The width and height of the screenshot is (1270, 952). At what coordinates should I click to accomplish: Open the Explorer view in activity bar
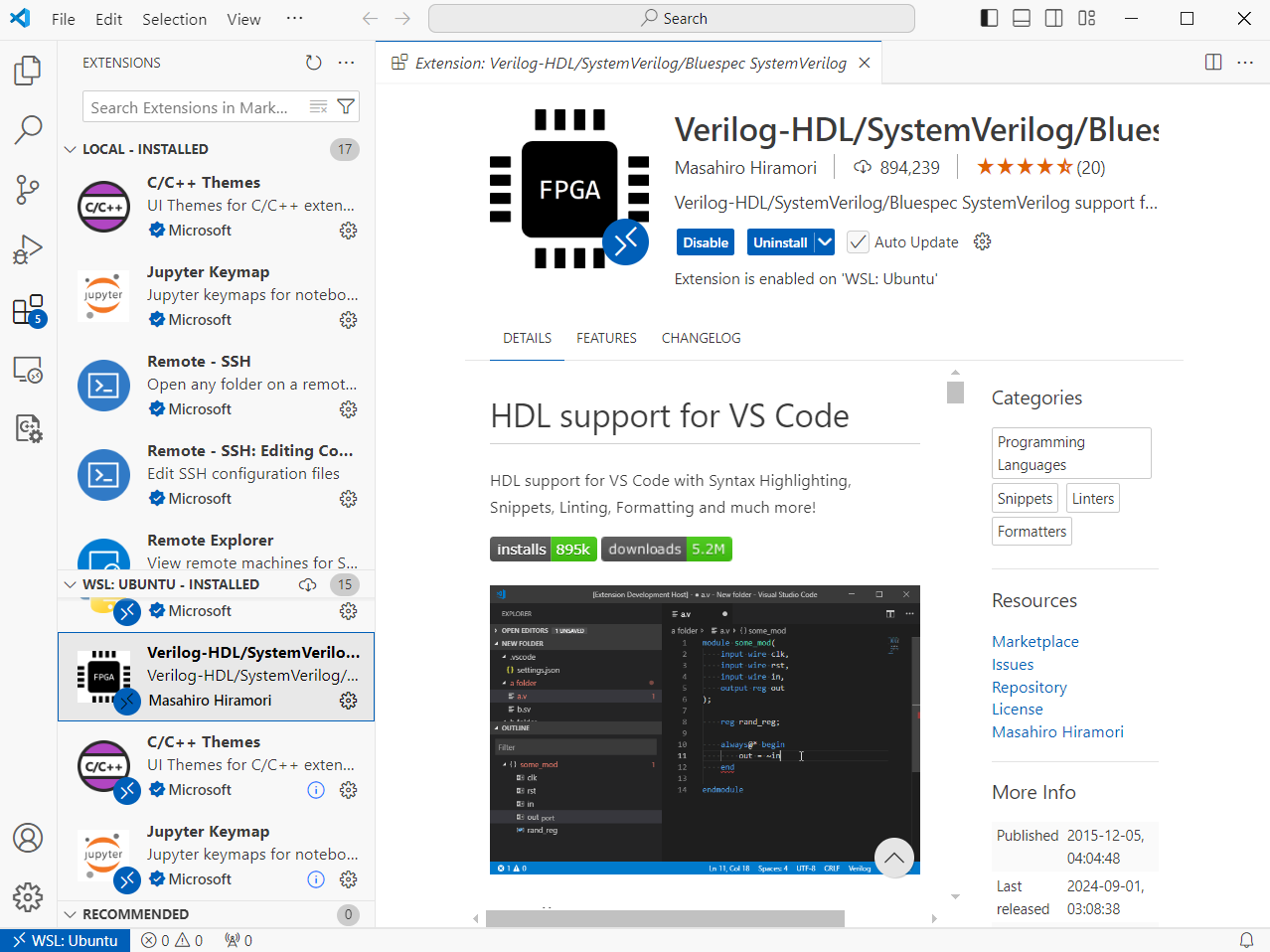coord(28,71)
